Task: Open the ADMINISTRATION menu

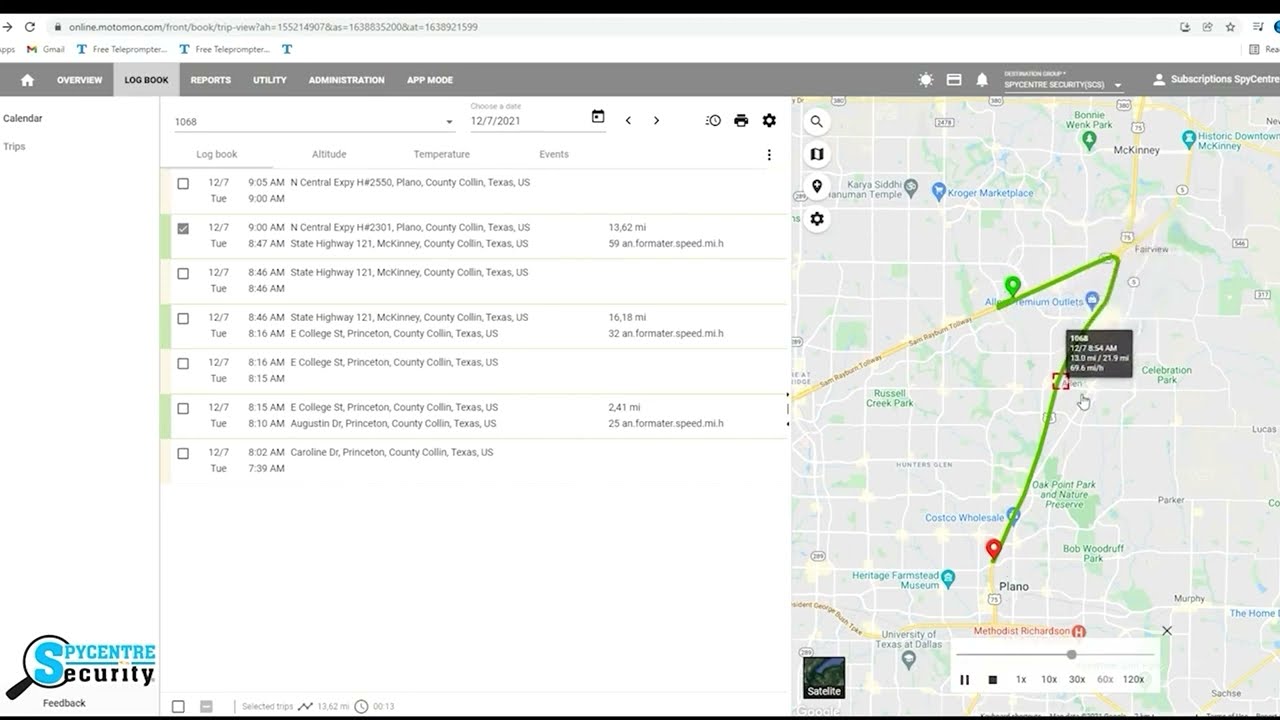Action: (346, 80)
